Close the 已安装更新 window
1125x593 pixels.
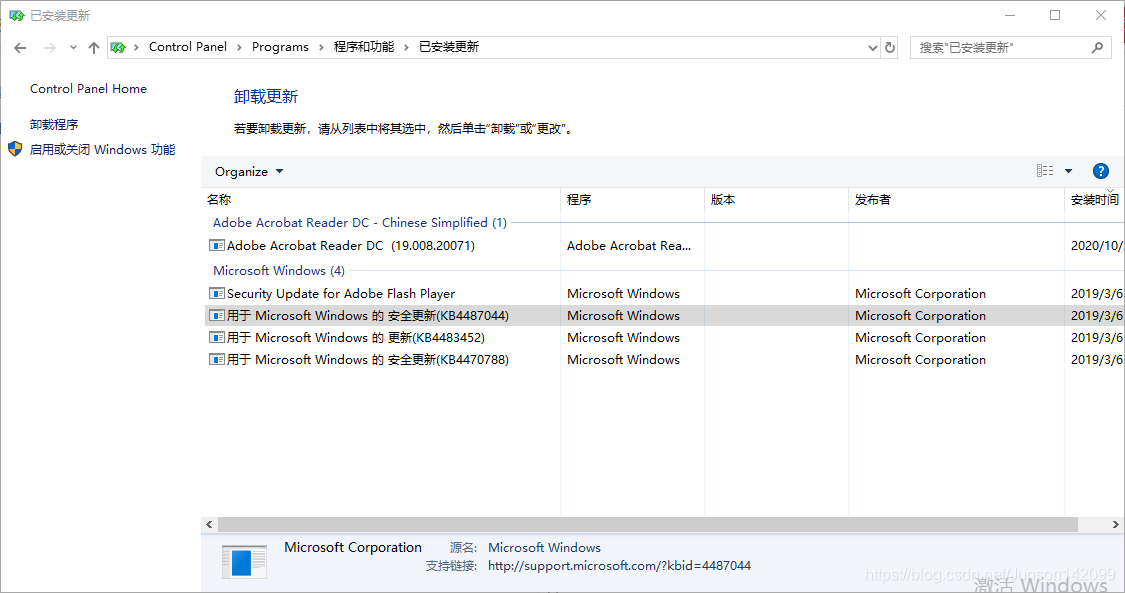[1101, 15]
